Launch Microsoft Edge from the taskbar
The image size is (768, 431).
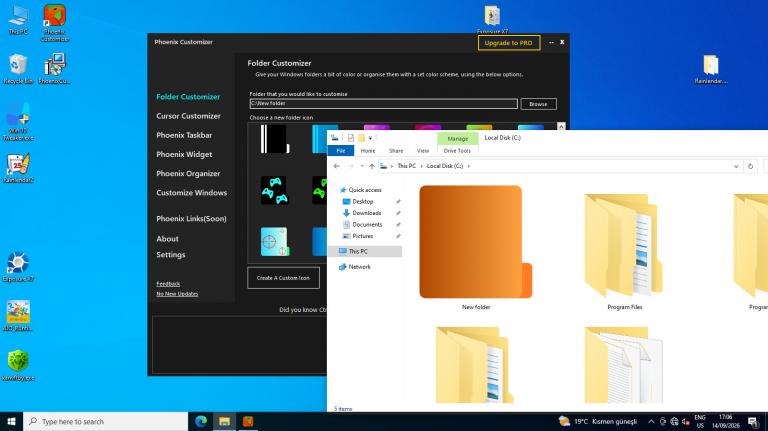pos(201,421)
